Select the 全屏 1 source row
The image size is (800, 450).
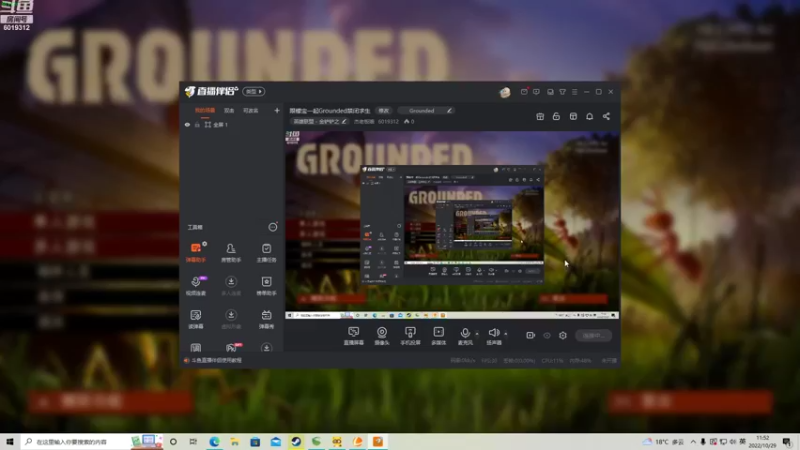pos(232,124)
